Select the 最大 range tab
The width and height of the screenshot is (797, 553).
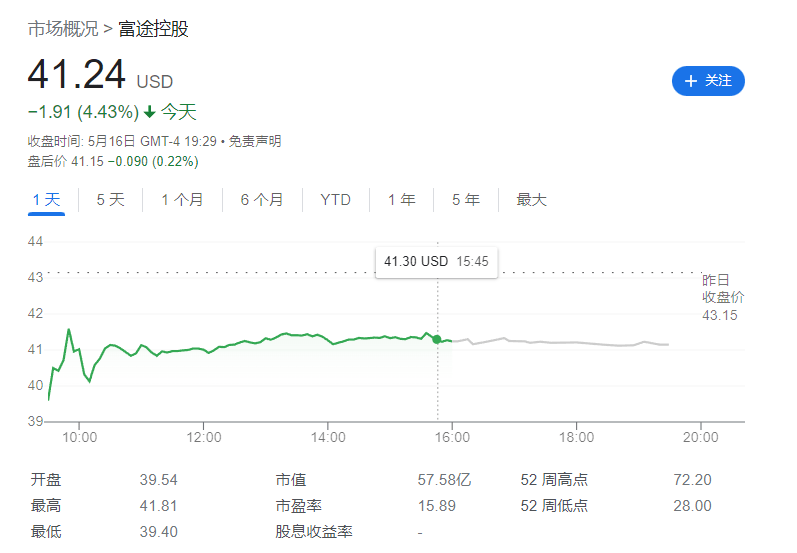(x=531, y=200)
